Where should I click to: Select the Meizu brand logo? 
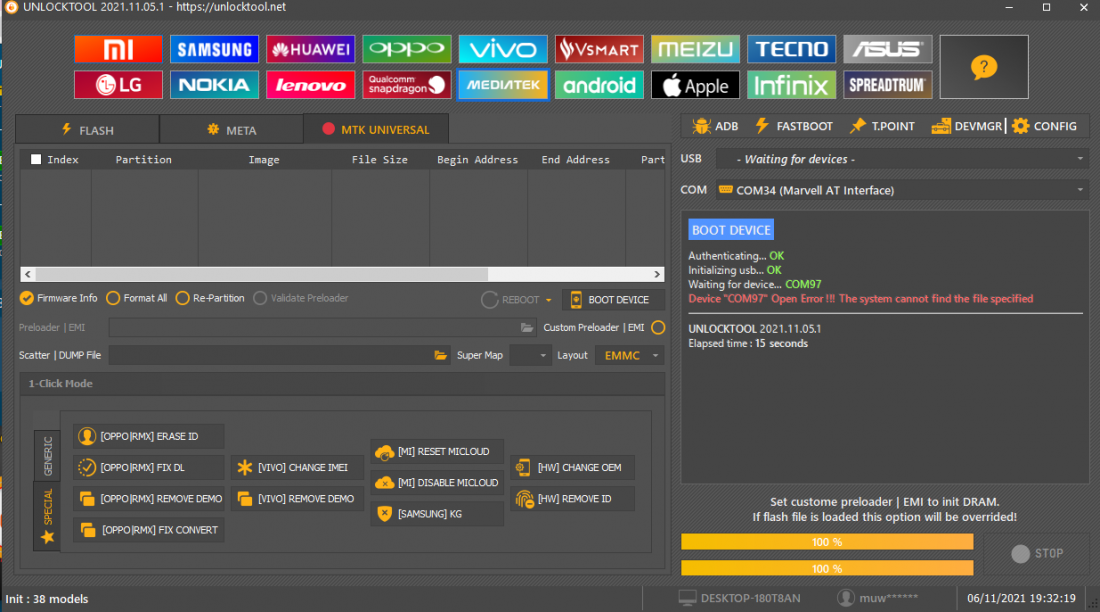tap(695, 49)
